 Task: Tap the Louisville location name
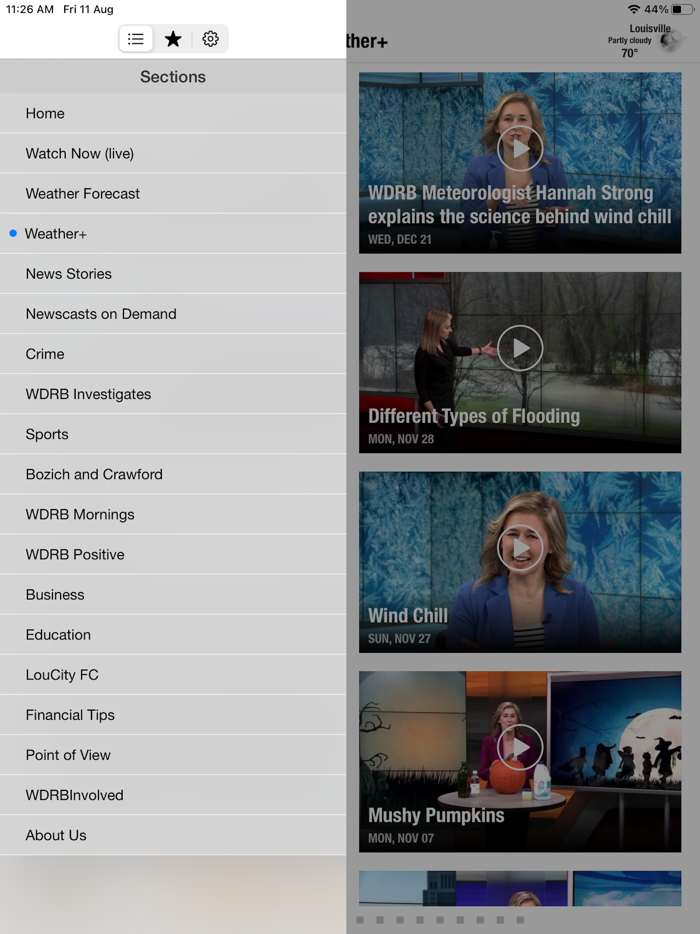(x=650, y=29)
